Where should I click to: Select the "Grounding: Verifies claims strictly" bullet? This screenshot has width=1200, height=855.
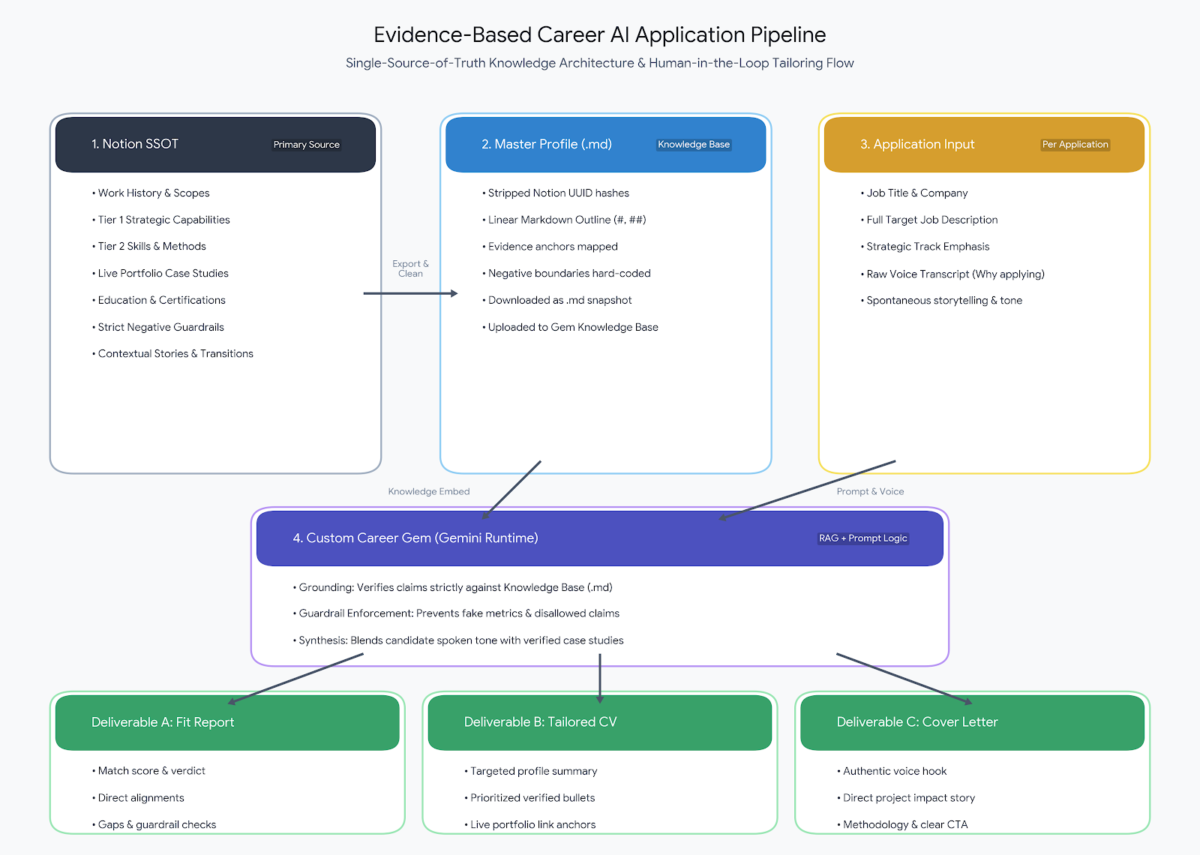[x=452, y=587]
